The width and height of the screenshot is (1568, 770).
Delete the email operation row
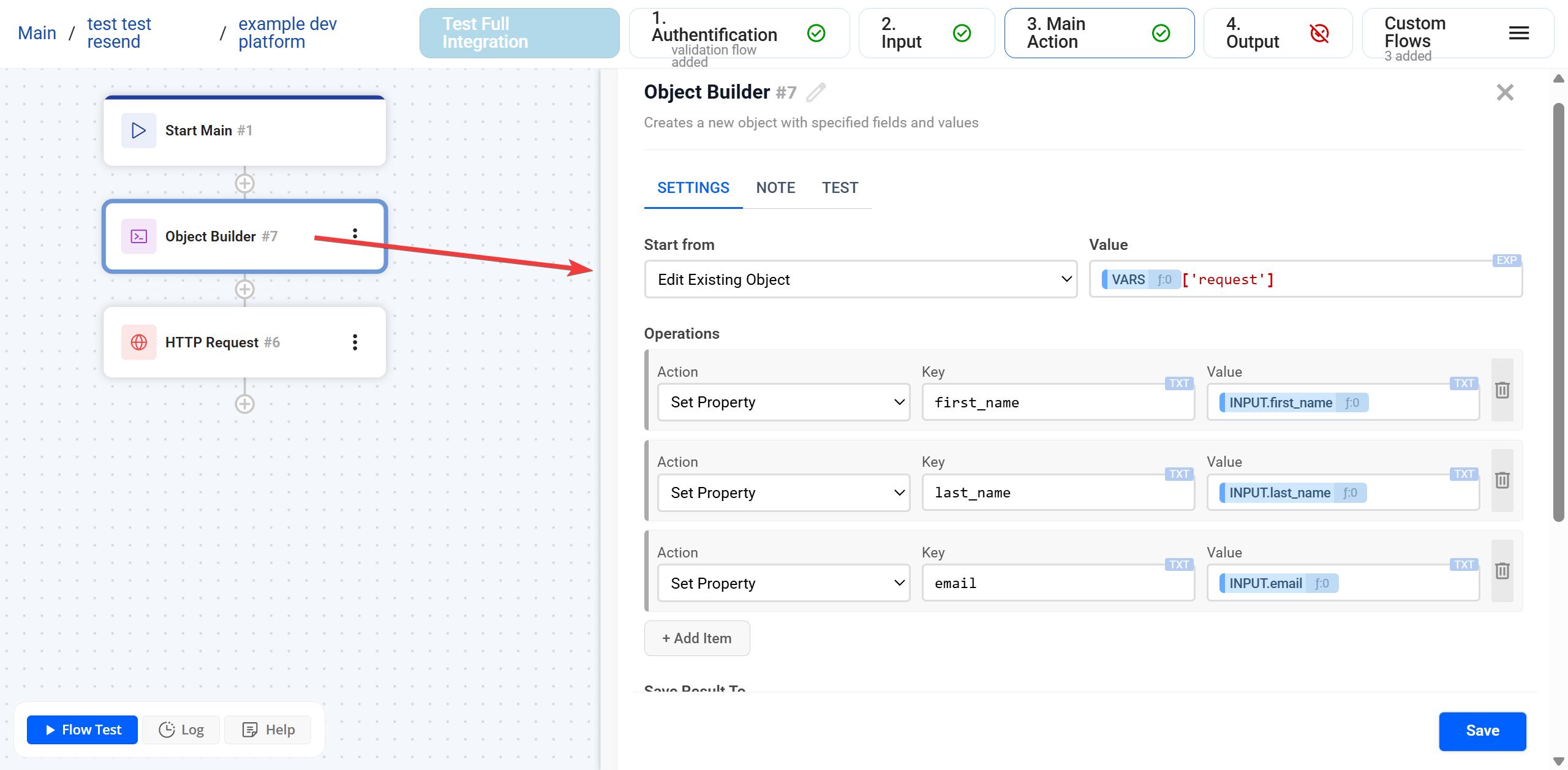(1502, 571)
